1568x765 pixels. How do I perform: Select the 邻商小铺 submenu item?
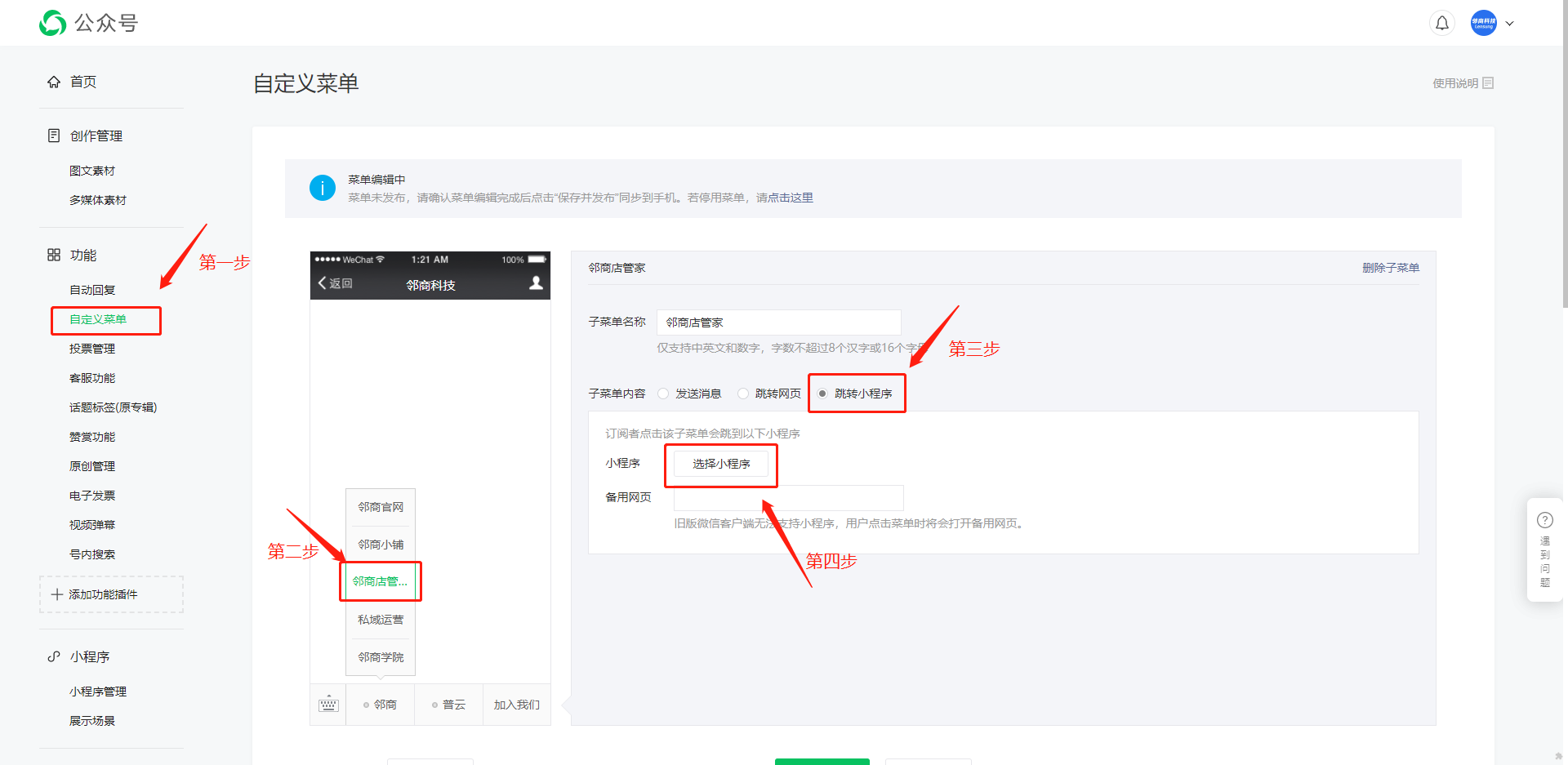click(x=381, y=545)
